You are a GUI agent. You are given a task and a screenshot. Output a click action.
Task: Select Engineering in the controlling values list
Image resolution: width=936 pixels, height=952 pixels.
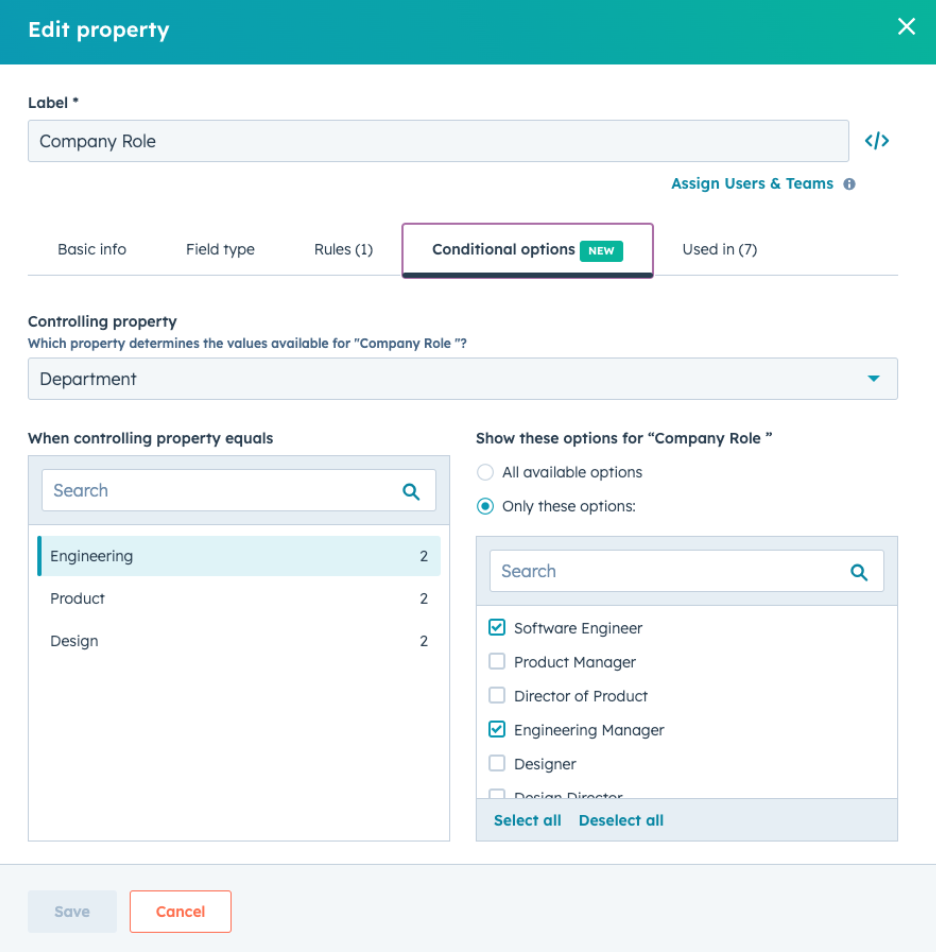pos(239,556)
